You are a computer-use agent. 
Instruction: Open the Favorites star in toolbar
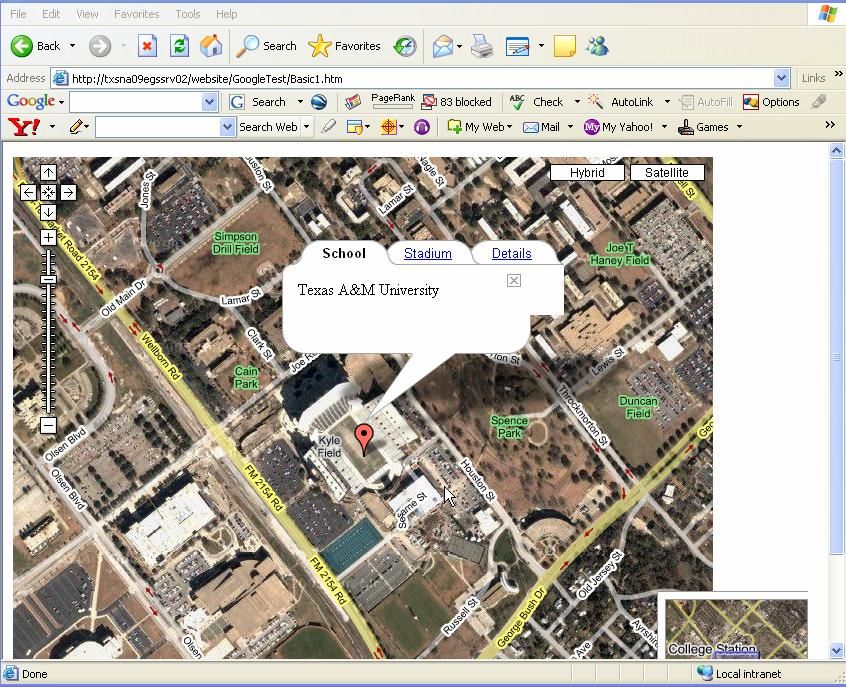tap(344, 46)
